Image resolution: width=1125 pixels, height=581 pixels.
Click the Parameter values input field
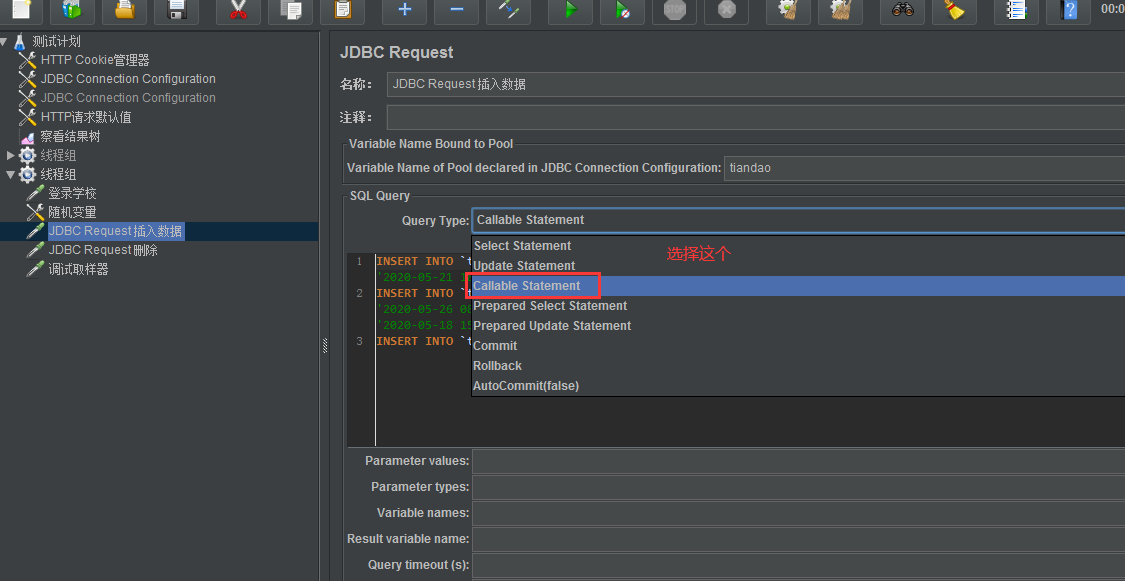pyautogui.click(x=700, y=461)
